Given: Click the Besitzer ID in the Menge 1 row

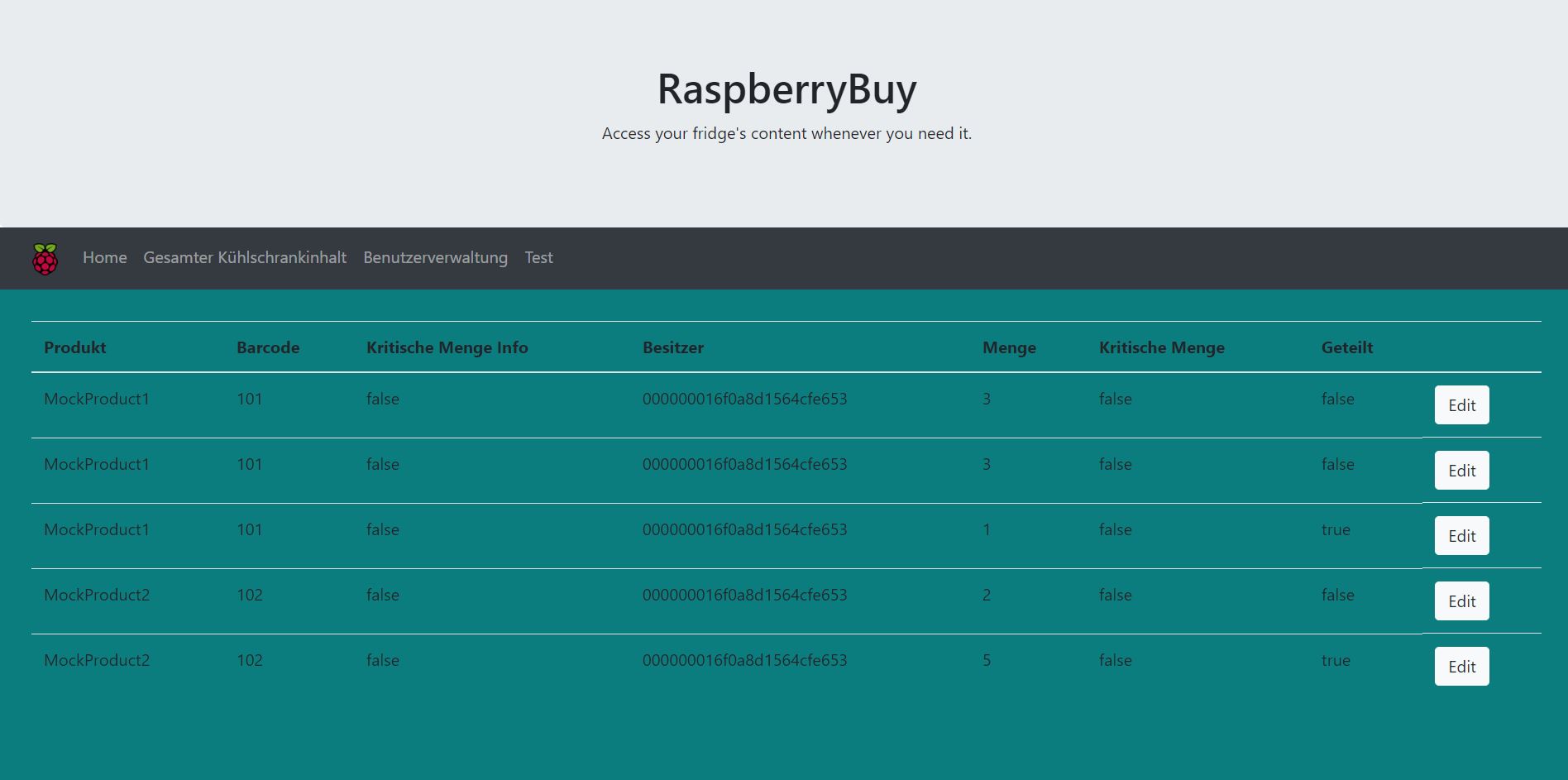Looking at the screenshot, I should coord(744,529).
